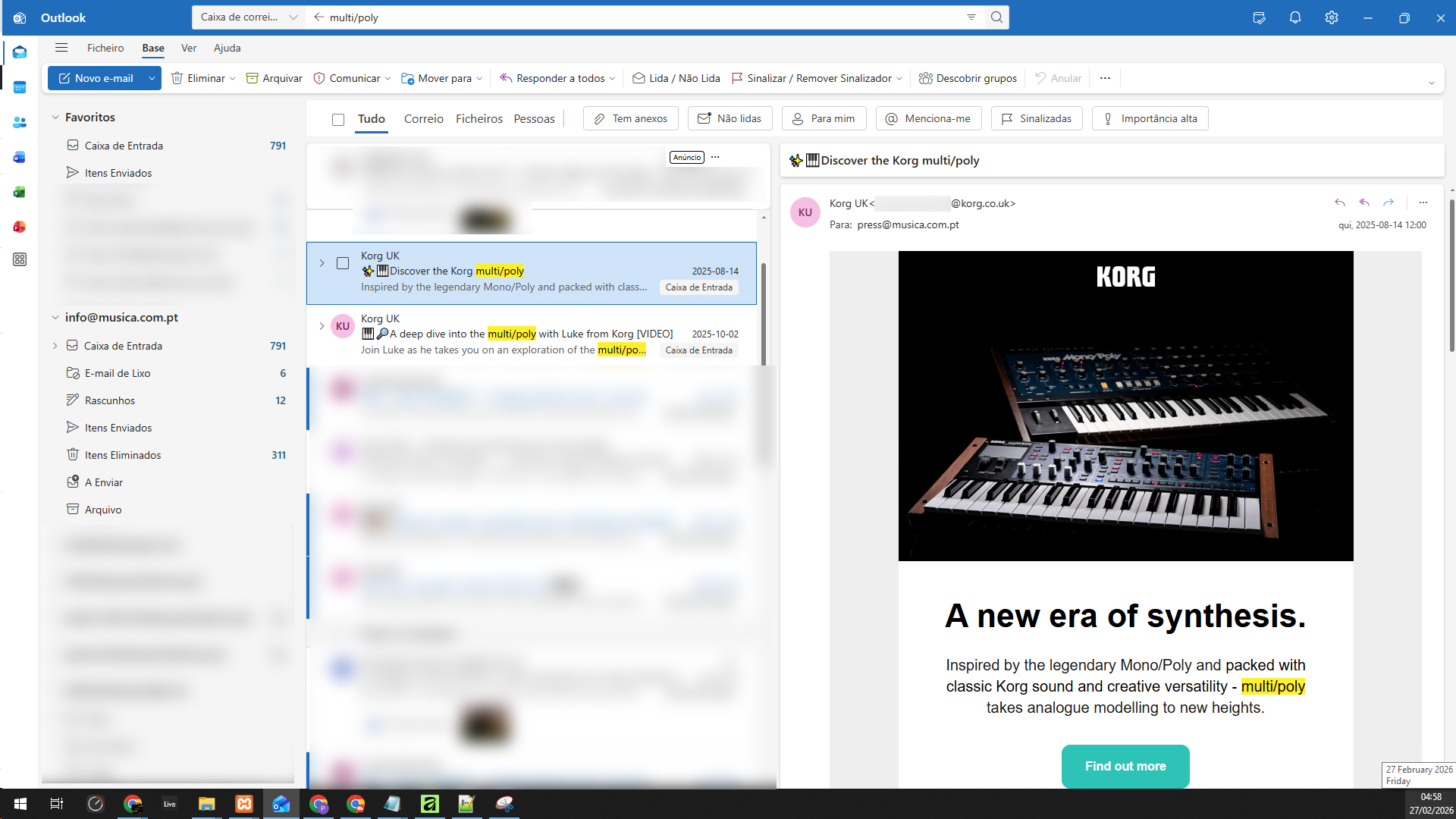The width and height of the screenshot is (1456, 819).
Task: Toggle the Para mim filter
Action: click(x=824, y=118)
